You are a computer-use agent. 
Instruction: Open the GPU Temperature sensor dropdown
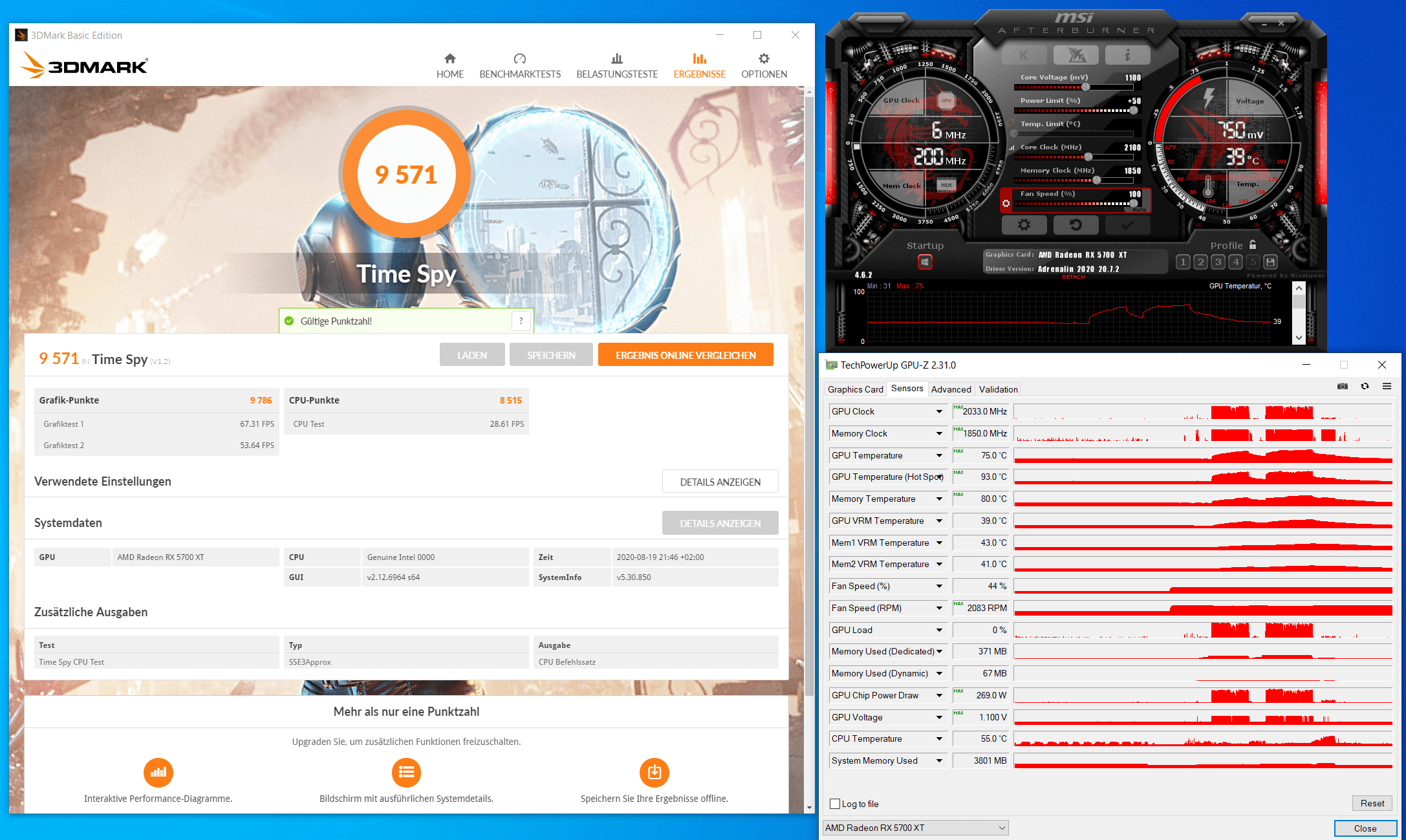[x=939, y=456]
